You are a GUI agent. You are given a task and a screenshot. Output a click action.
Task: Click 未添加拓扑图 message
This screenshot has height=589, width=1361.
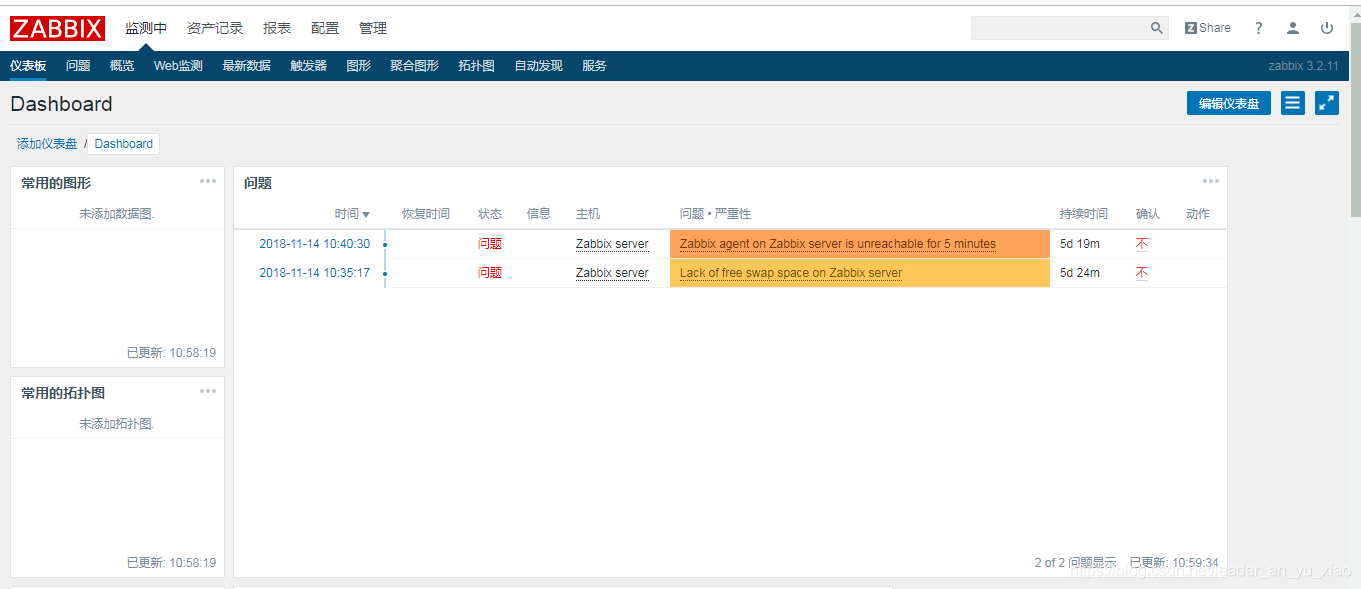tap(117, 424)
